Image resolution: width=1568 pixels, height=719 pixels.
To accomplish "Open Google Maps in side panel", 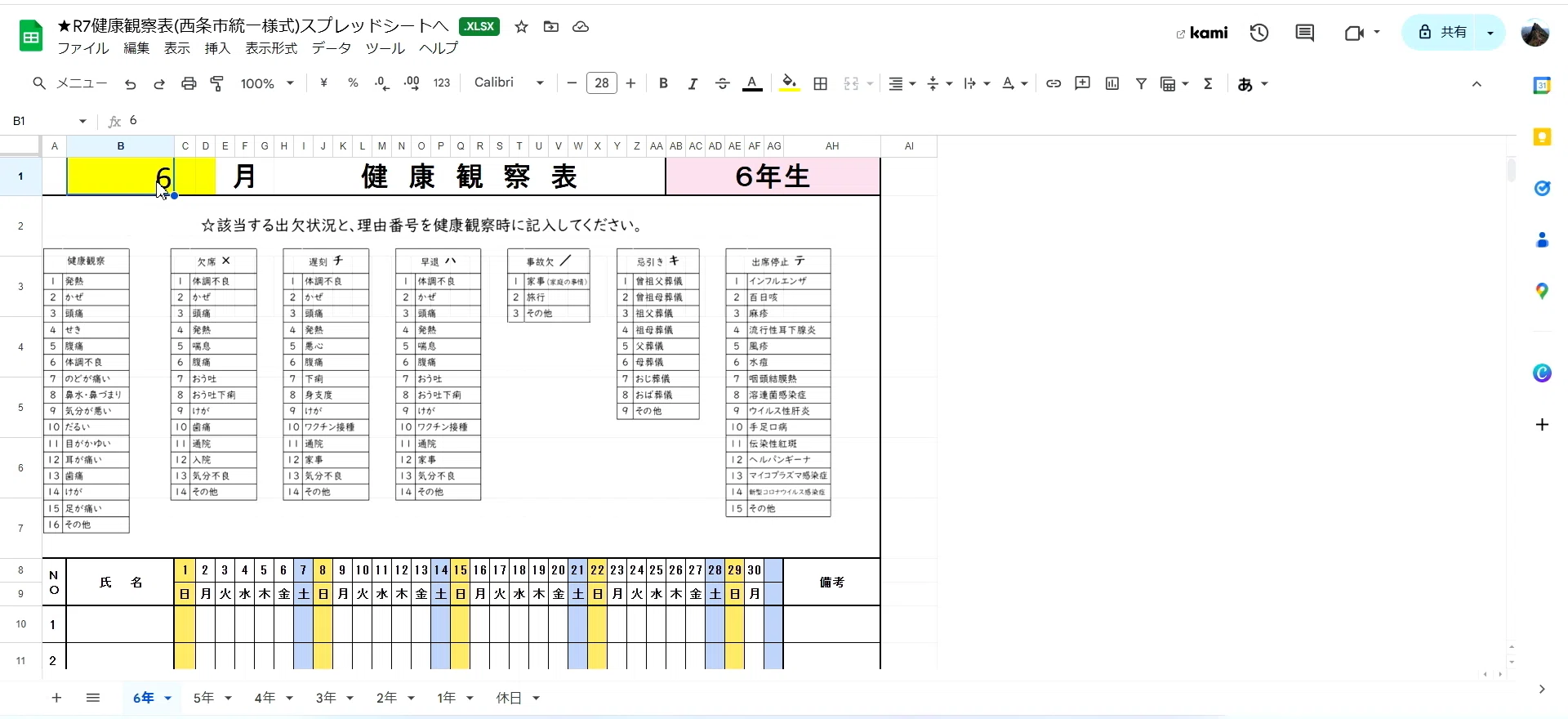I will point(1542,292).
